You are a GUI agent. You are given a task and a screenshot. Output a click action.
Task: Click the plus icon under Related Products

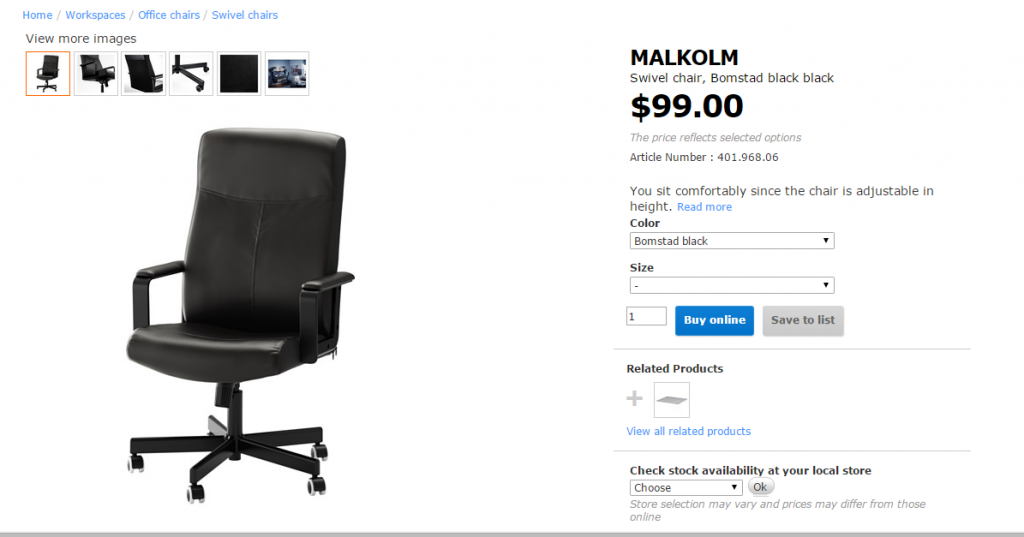click(634, 399)
